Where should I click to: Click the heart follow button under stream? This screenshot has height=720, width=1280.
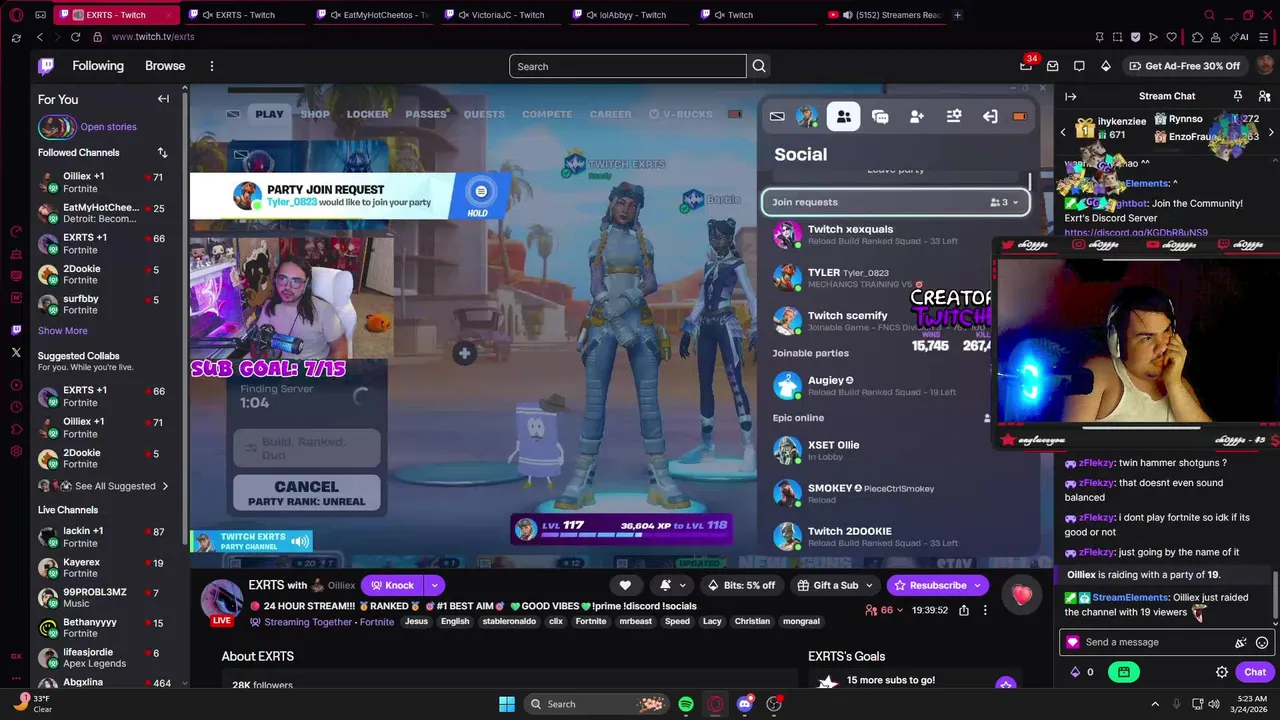click(625, 585)
